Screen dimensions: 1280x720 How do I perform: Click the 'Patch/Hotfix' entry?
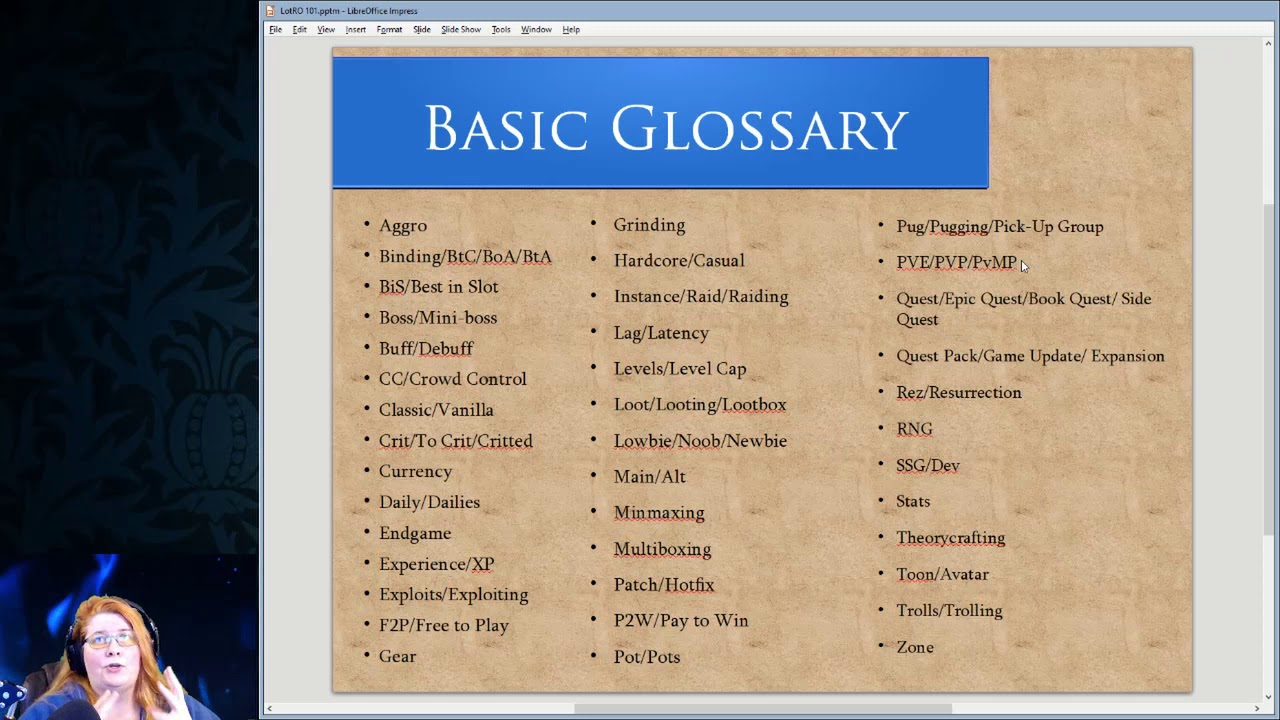[x=664, y=585]
